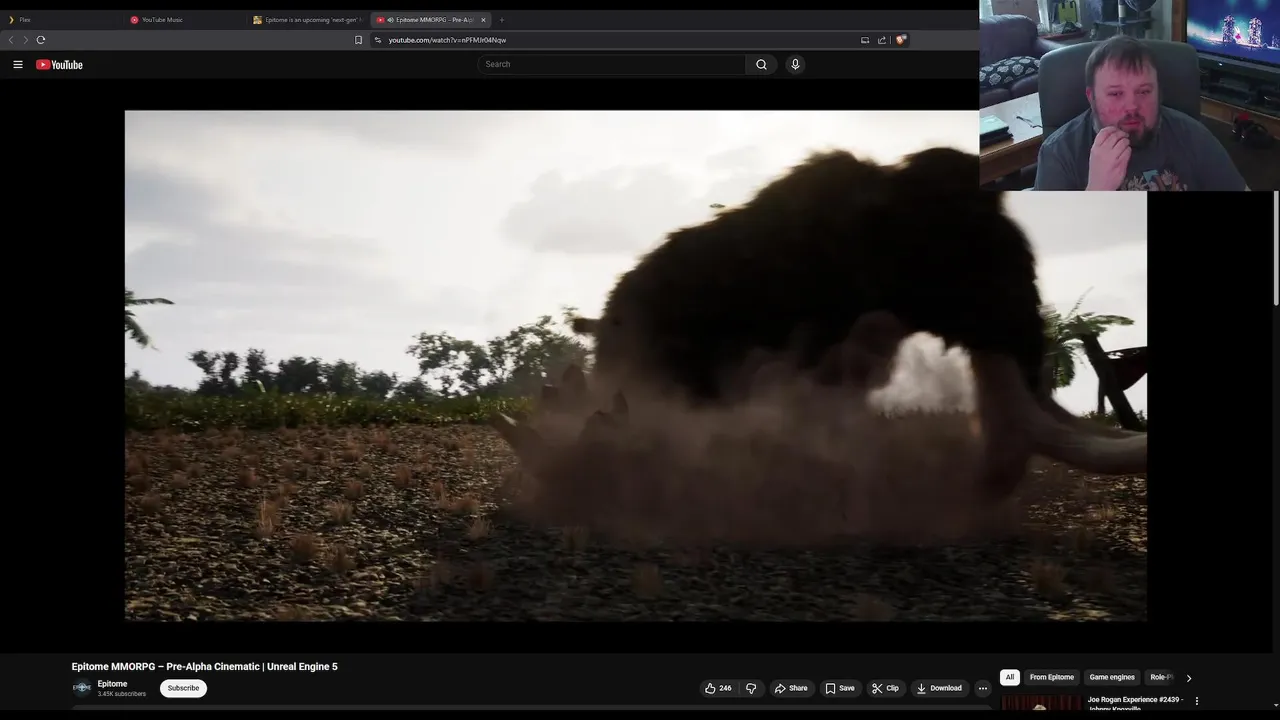This screenshot has height=720, width=1280.
Task: Open the YouTube hamburger guide menu
Action: click(x=18, y=64)
